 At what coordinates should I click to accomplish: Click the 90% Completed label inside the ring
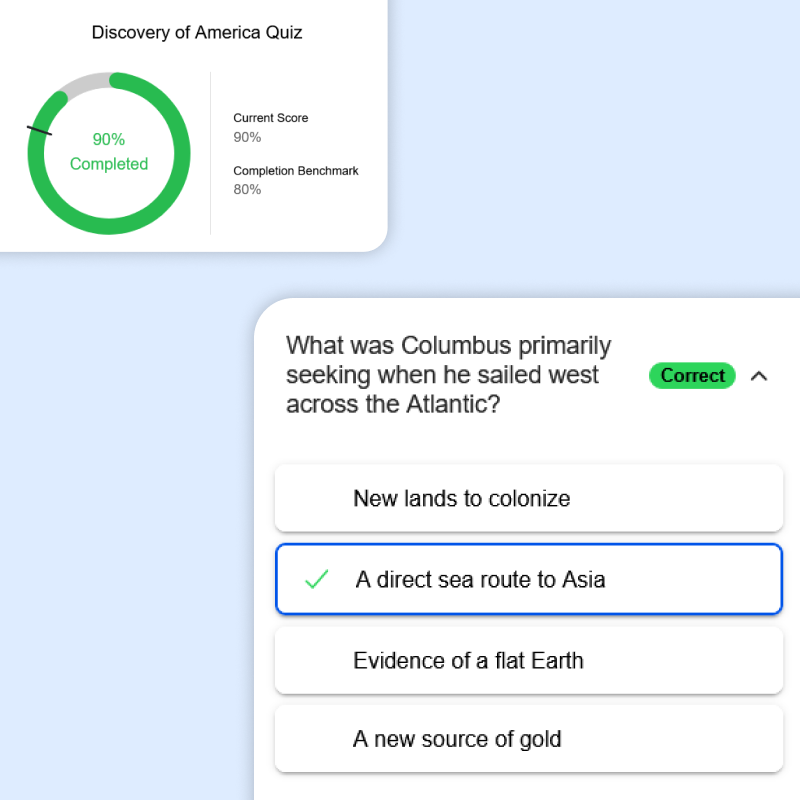click(108, 152)
